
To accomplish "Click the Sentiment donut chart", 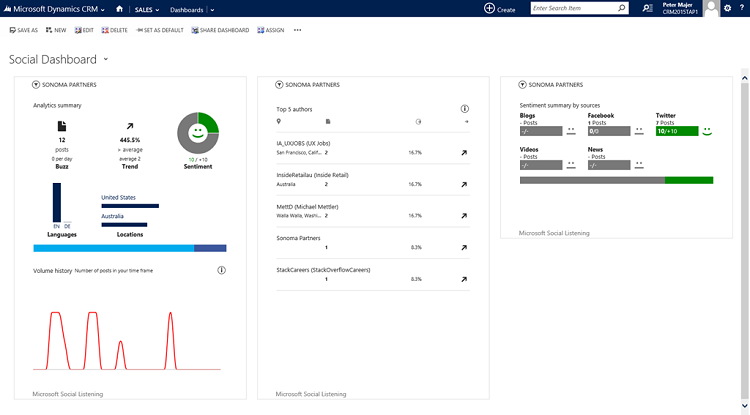I will pos(198,133).
